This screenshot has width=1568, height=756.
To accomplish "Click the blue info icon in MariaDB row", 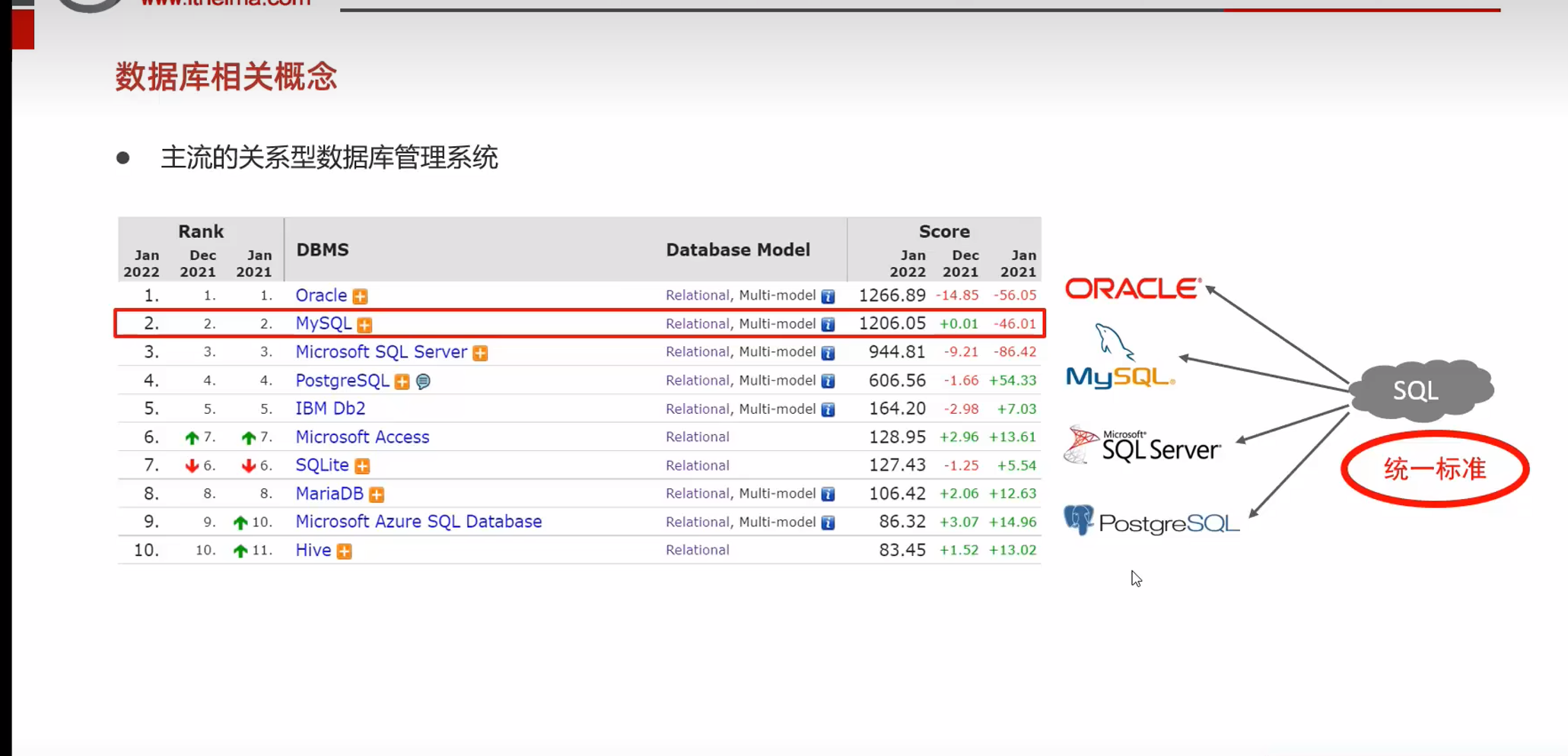I will pos(828,494).
